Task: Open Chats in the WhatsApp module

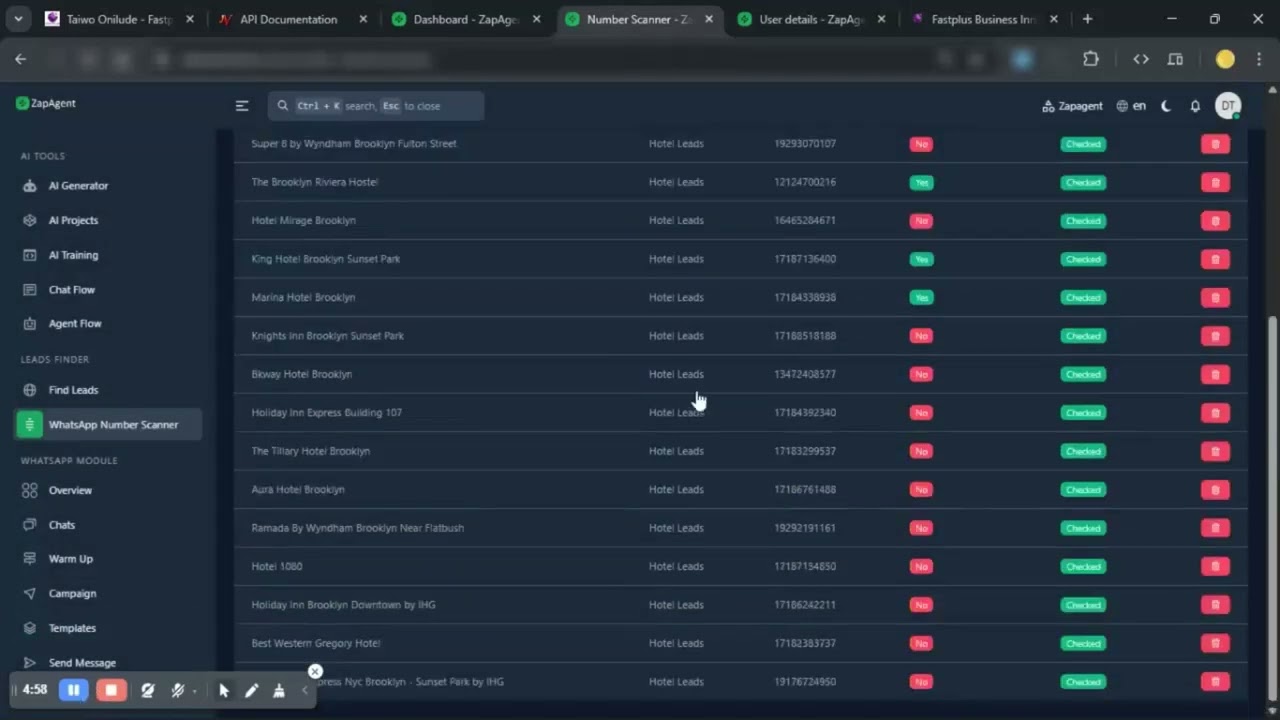Action: click(62, 525)
